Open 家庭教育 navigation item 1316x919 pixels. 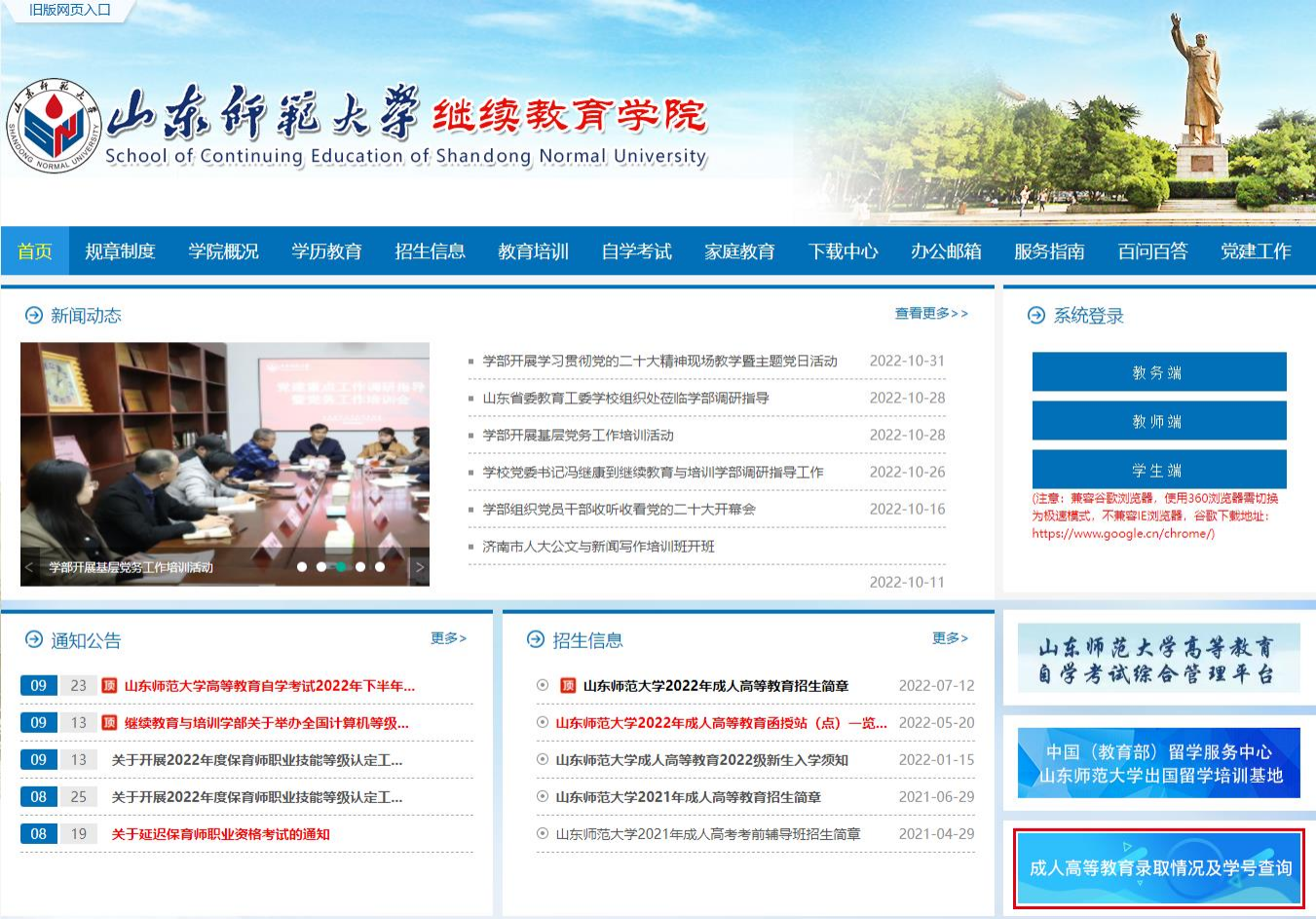[x=739, y=251]
